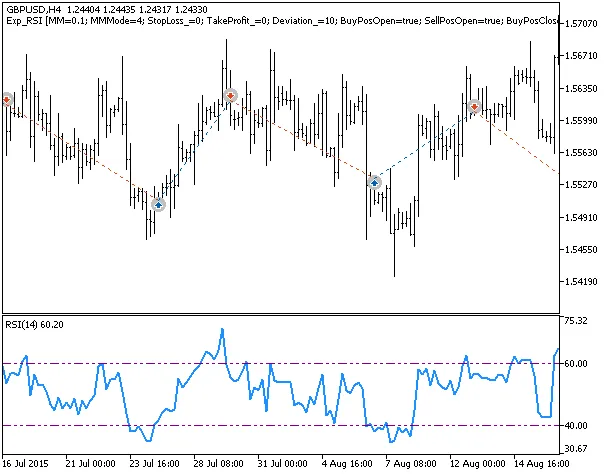Click the 40.00 RSI level label
This screenshot has width=611, height=474.
576,425
